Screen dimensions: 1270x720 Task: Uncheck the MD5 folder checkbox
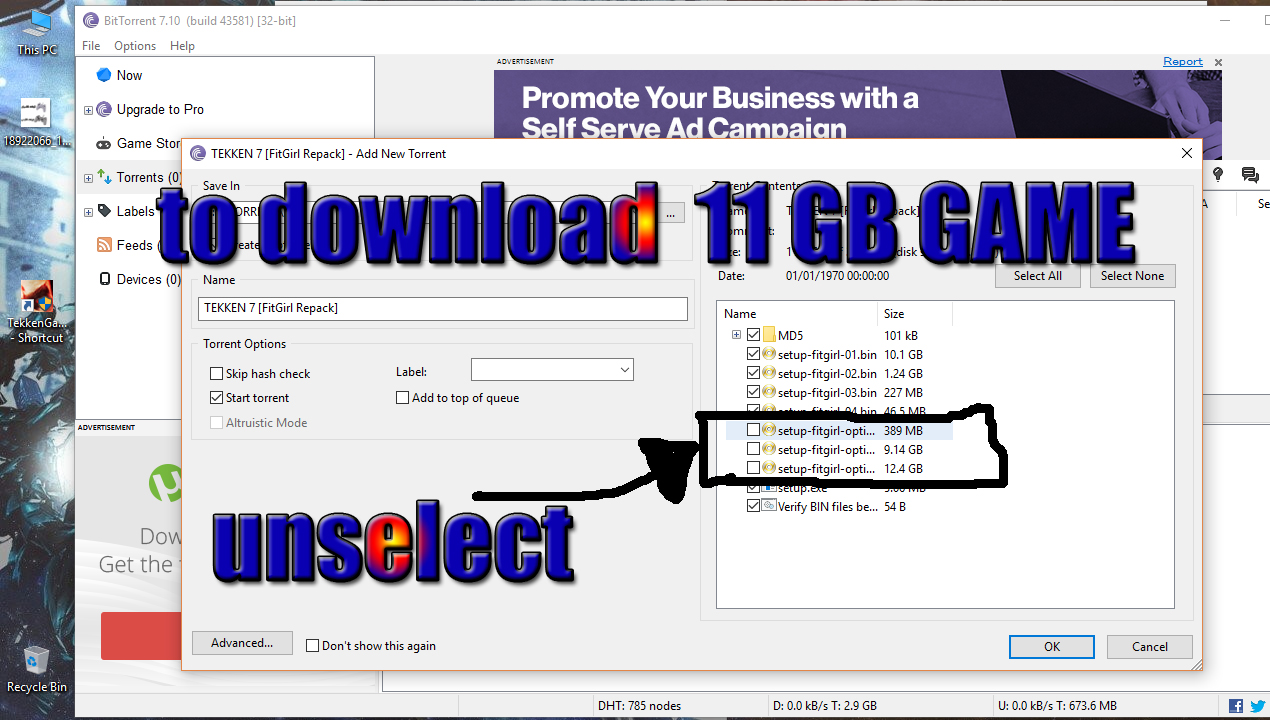(x=753, y=335)
